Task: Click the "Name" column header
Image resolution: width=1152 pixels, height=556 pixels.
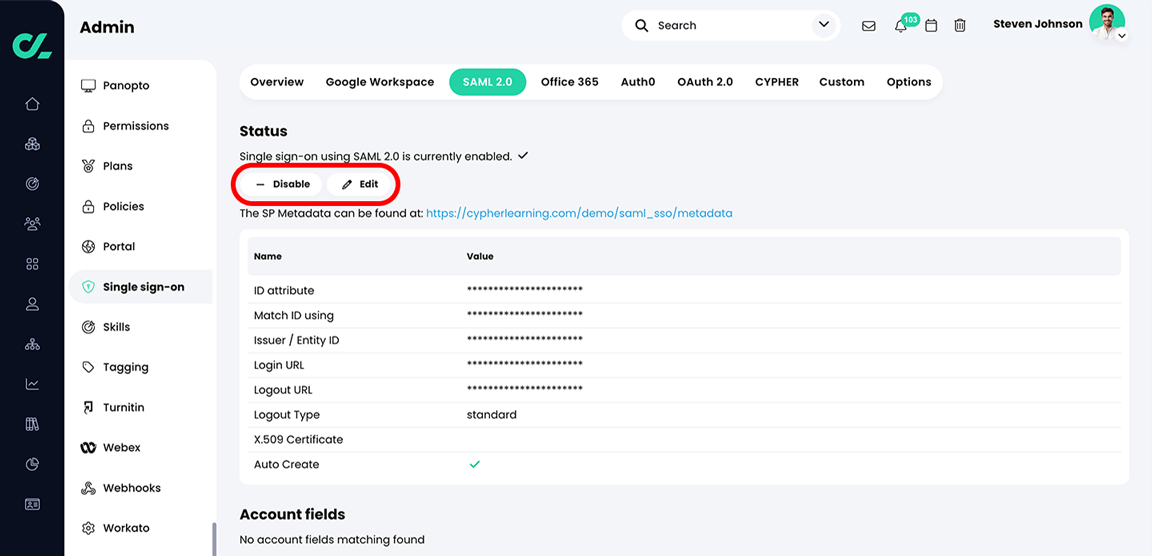Action: [x=267, y=257]
